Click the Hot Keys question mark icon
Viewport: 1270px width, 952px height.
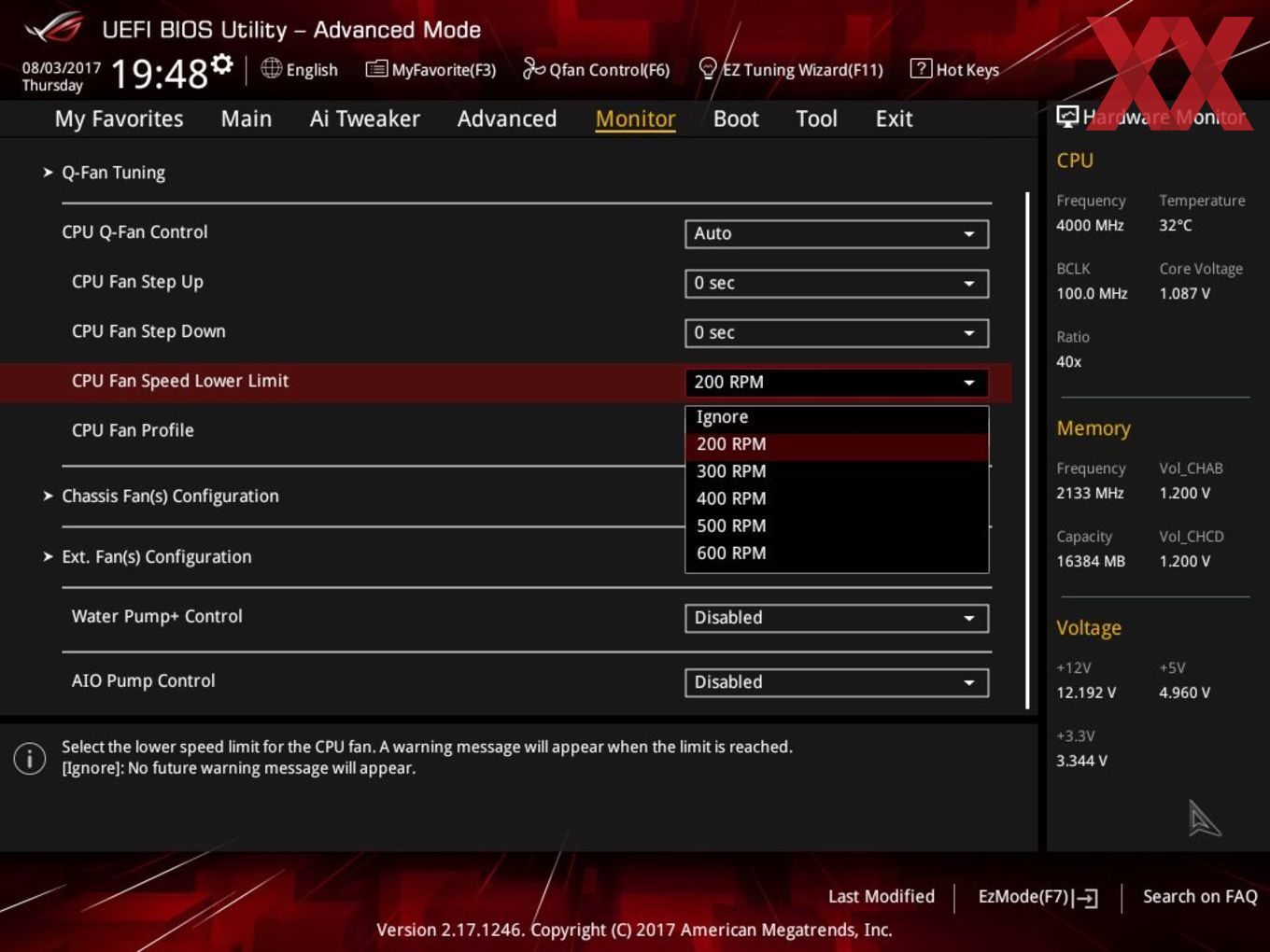[x=920, y=68]
